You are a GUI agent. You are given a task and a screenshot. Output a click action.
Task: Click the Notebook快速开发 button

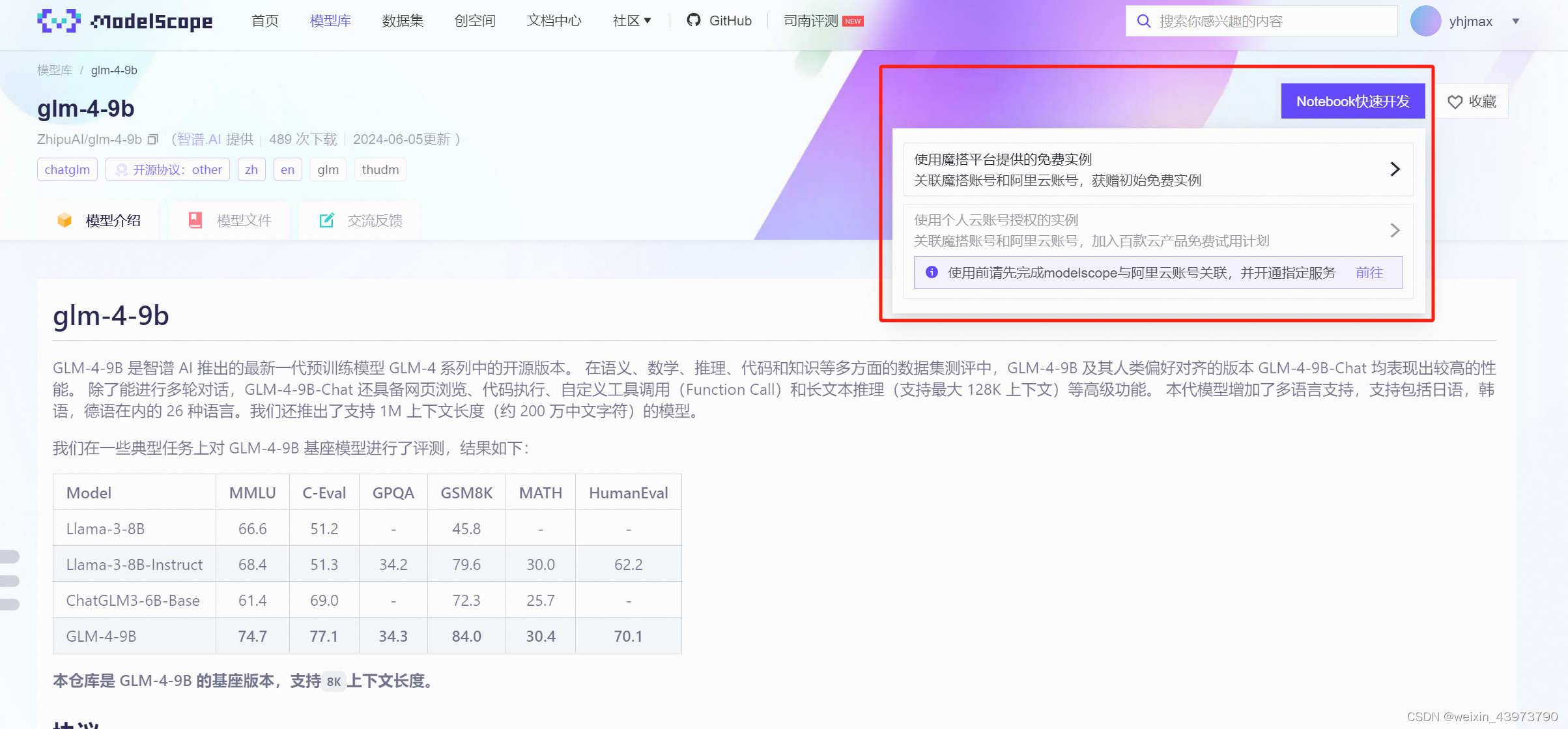tap(1352, 102)
